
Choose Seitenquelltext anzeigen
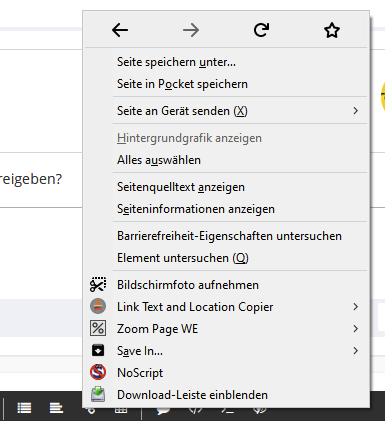226,187
